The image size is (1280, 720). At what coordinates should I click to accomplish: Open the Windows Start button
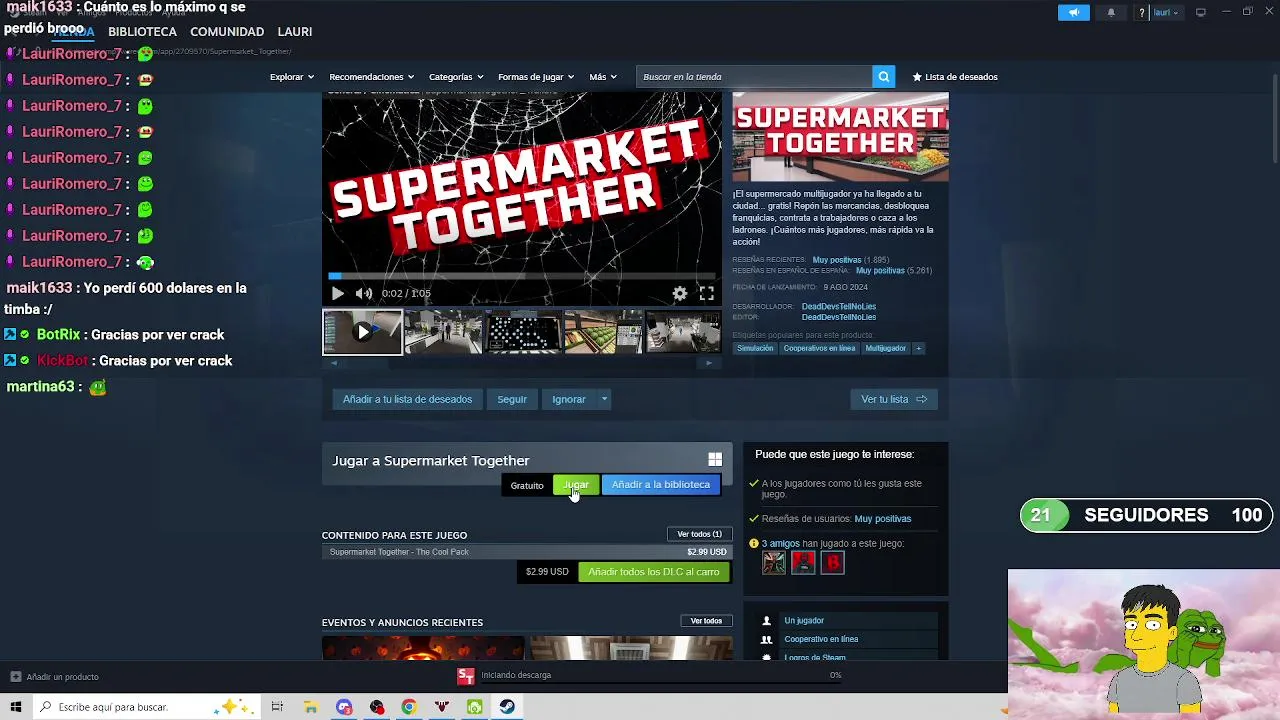click(15, 707)
